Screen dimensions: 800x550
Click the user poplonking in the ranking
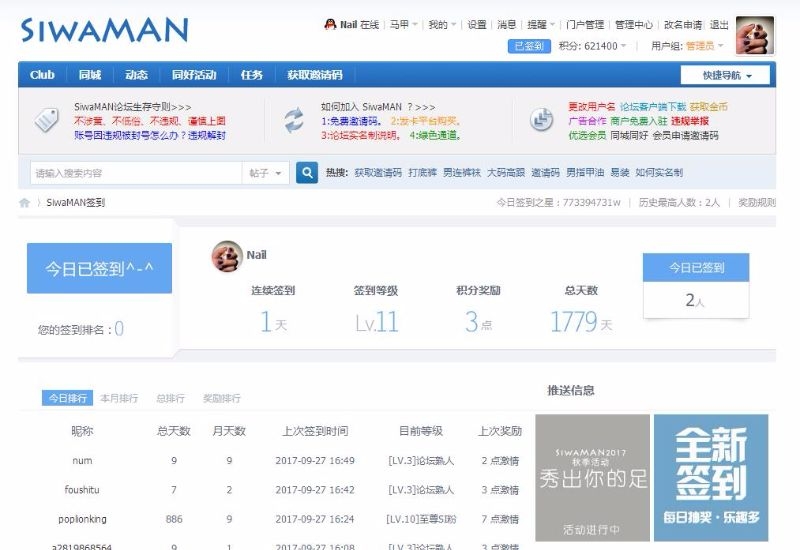pyautogui.click(x=82, y=519)
